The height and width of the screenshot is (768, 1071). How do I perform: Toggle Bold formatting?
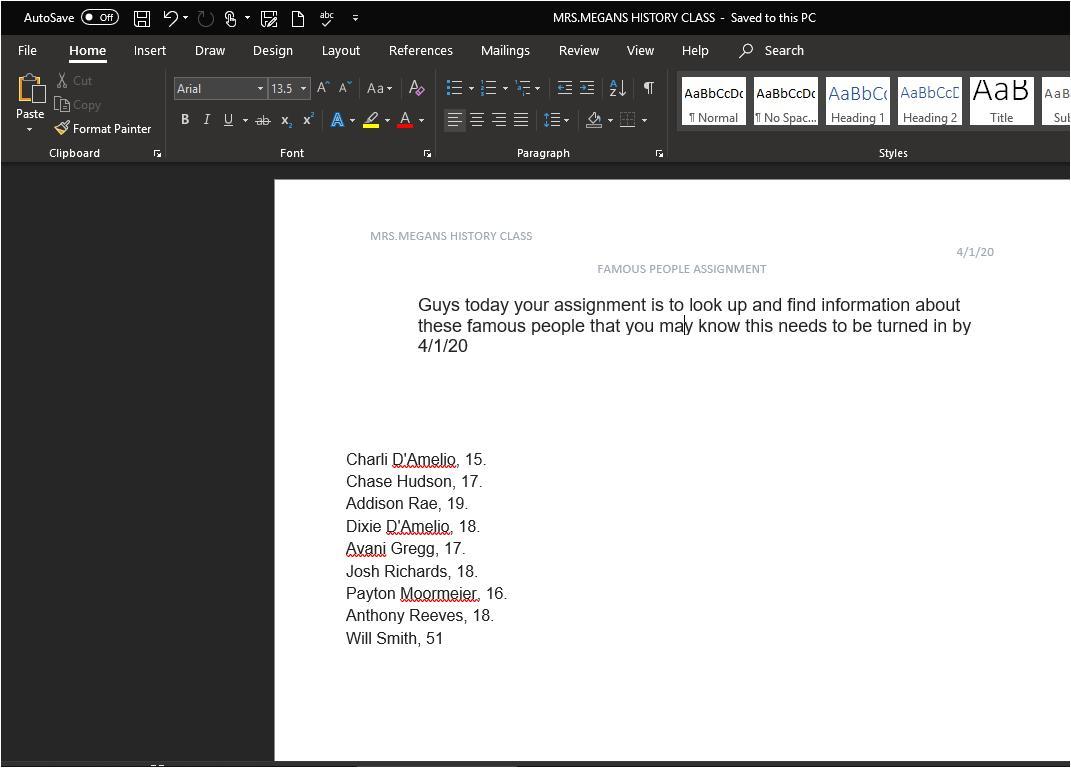(x=185, y=120)
